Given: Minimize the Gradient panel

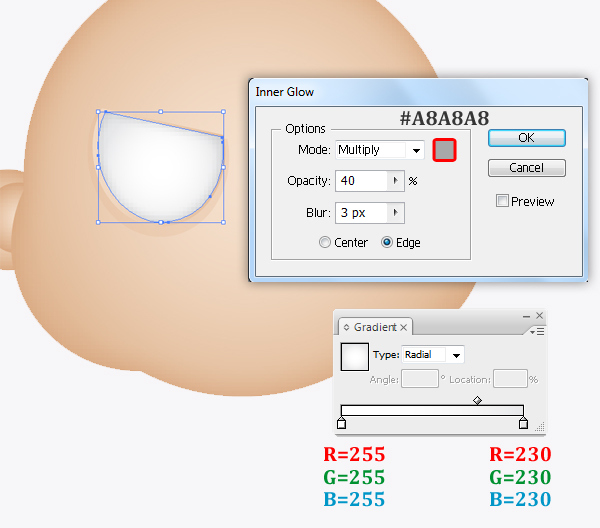Looking at the screenshot, I should pos(526,316).
